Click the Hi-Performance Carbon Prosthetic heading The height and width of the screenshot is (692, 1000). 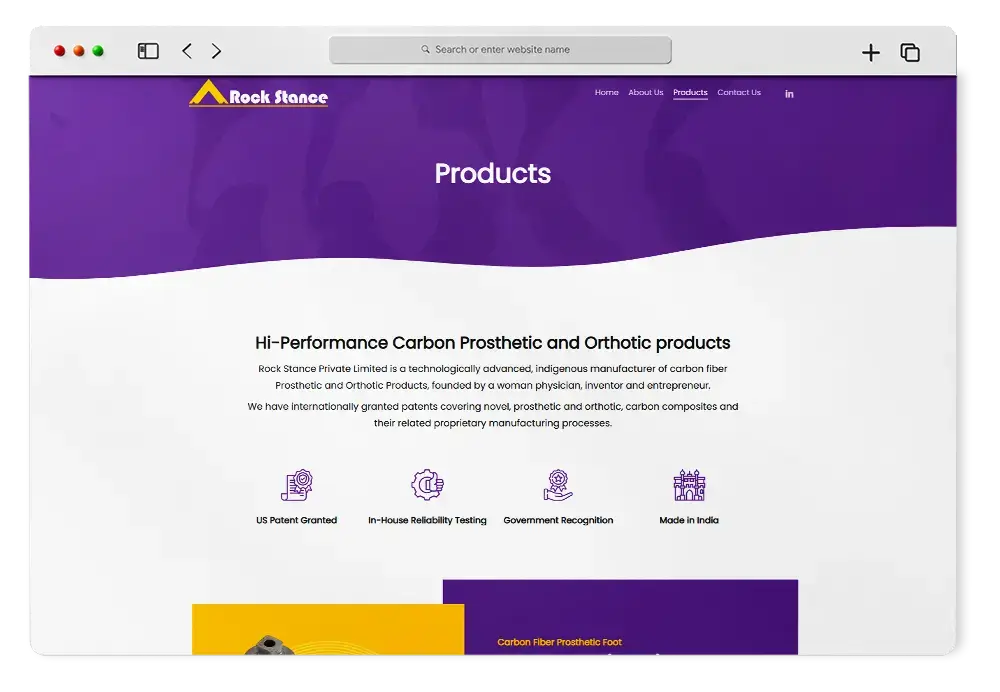click(x=492, y=343)
